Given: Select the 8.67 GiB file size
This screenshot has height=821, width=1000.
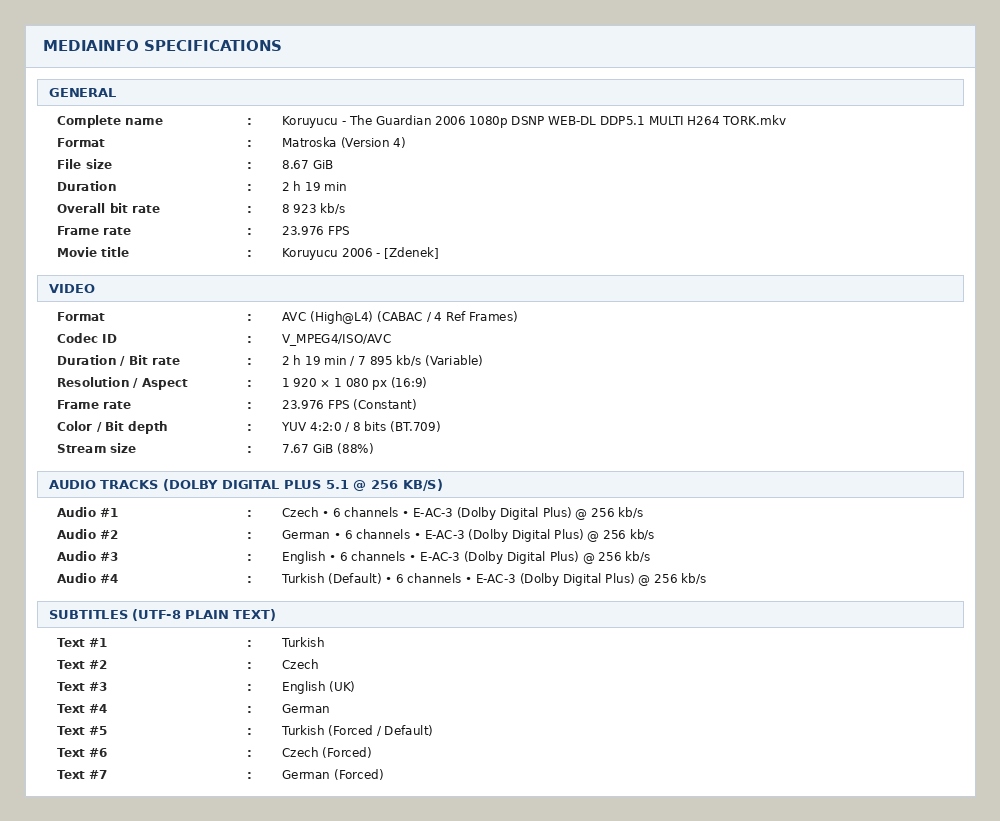Looking at the screenshot, I should click(x=307, y=165).
